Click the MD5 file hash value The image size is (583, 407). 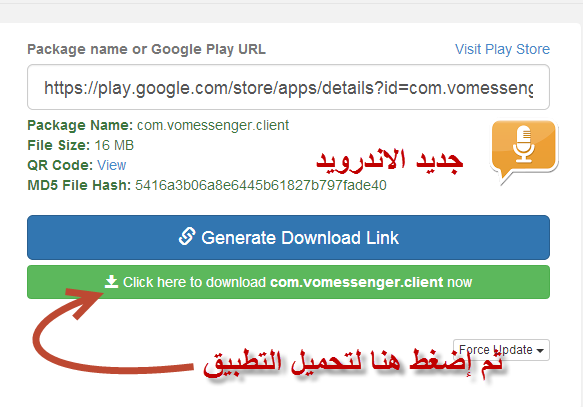[261, 185]
